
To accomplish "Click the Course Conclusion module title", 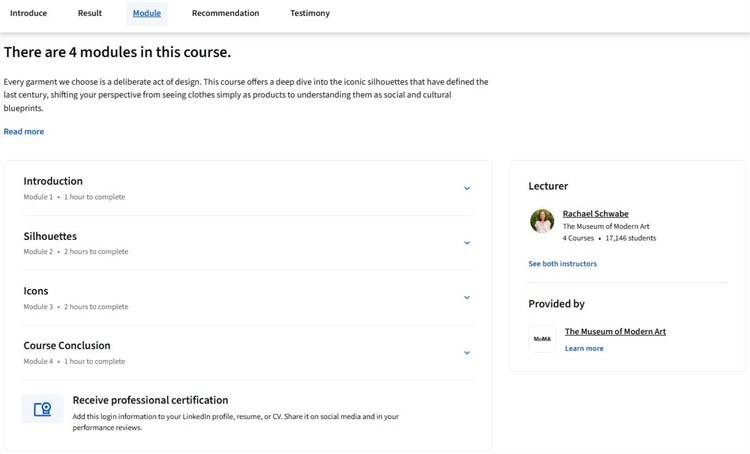I will coord(67,345).
